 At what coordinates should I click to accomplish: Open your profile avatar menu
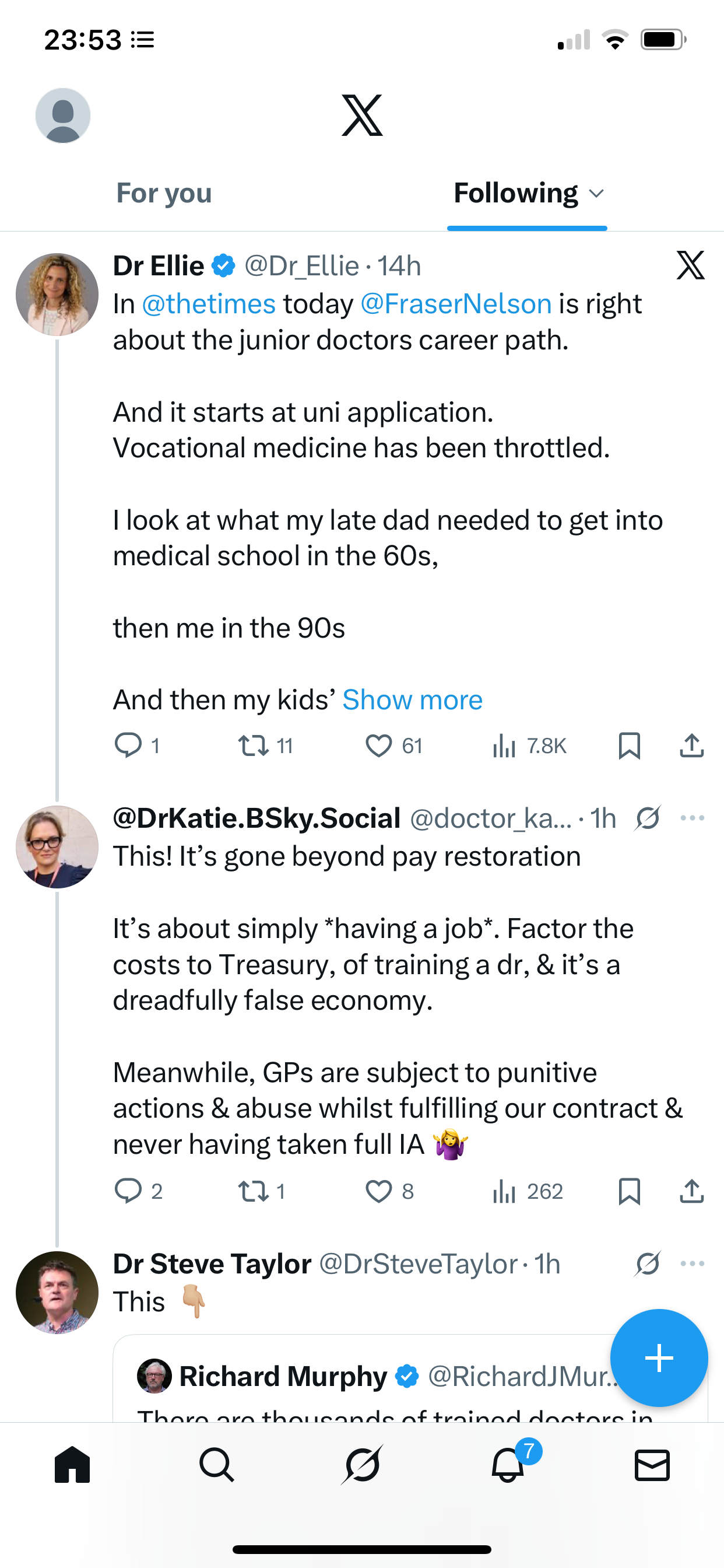[x=64, y=116]
